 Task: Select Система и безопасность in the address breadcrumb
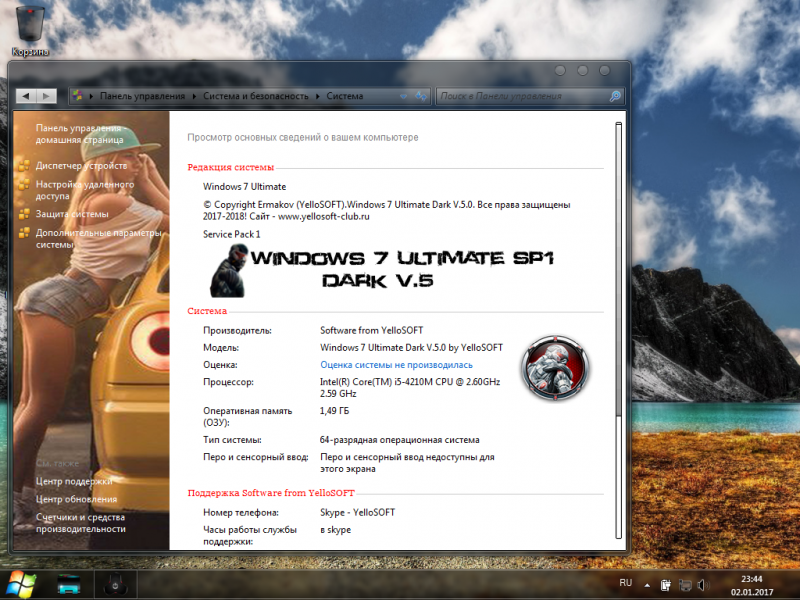(256, 96)
